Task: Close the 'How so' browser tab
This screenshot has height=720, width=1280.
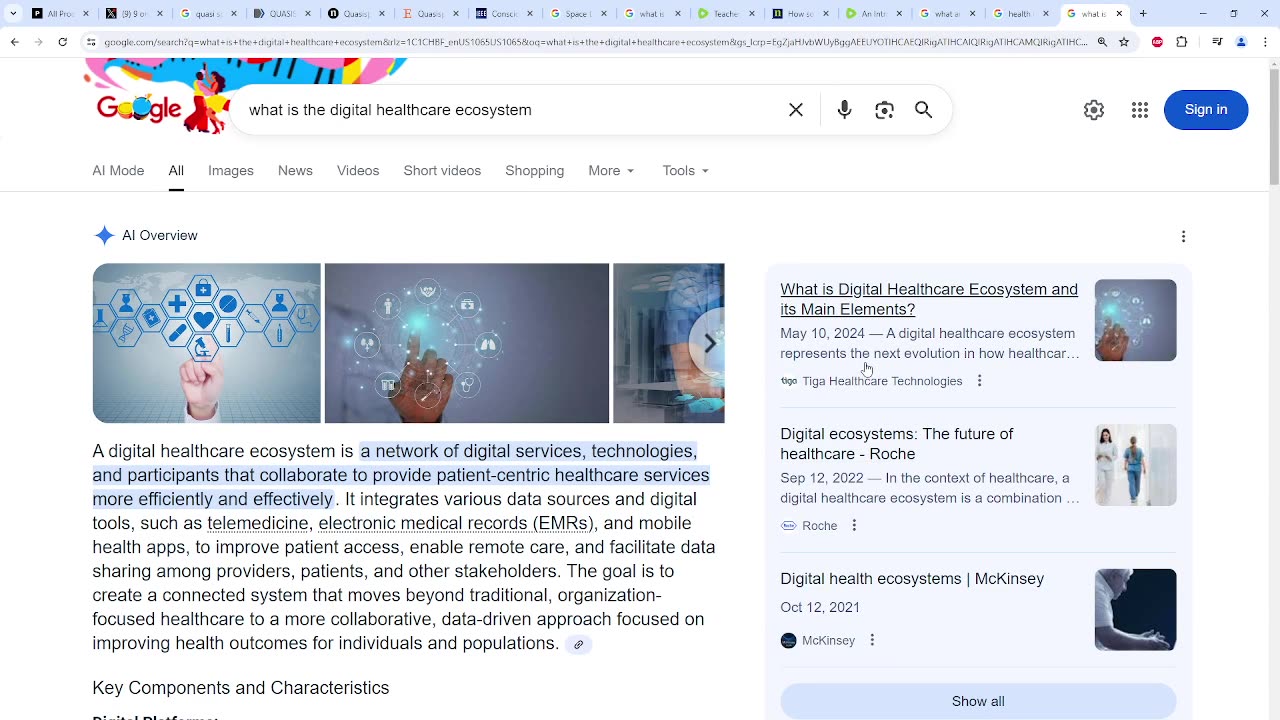Action: [x=825, y=14]
